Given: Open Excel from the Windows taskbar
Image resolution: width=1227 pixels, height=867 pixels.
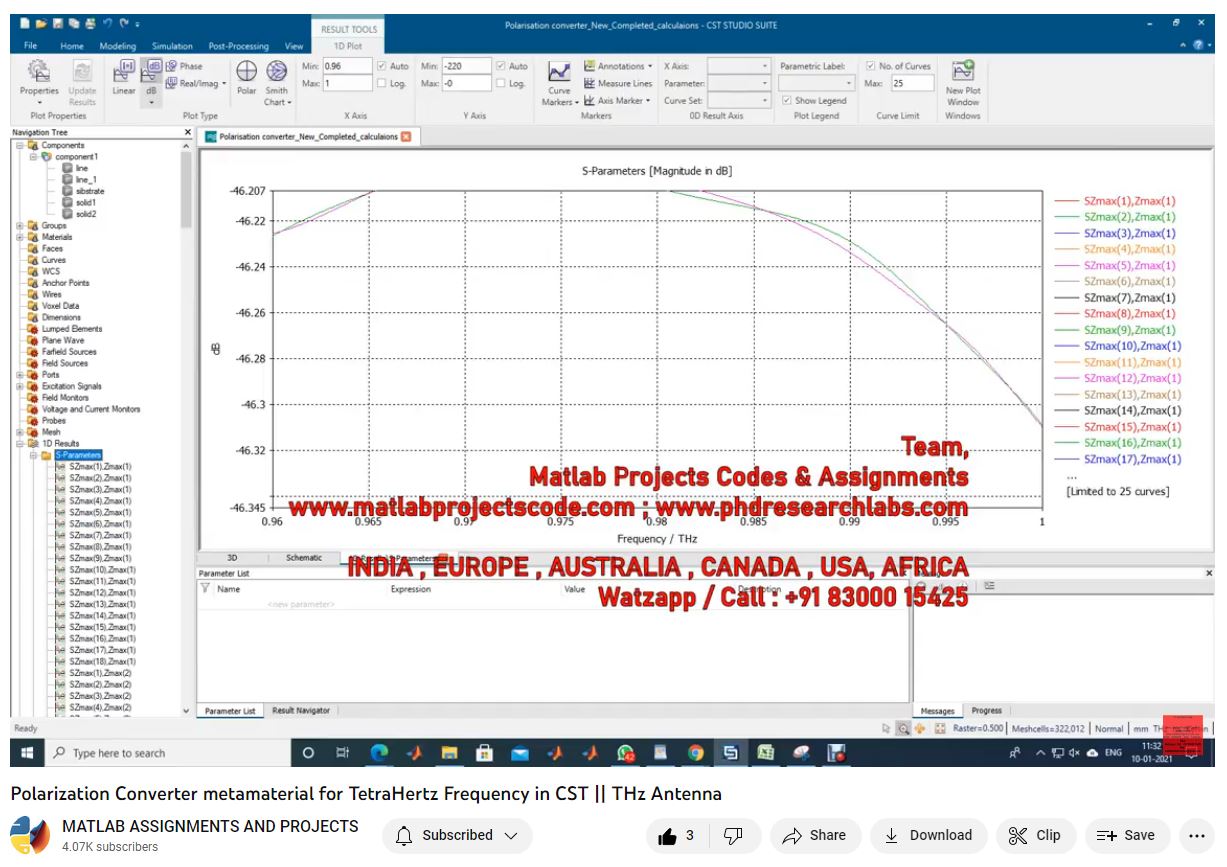Looking at the screenshot, I should coord(765,753).
